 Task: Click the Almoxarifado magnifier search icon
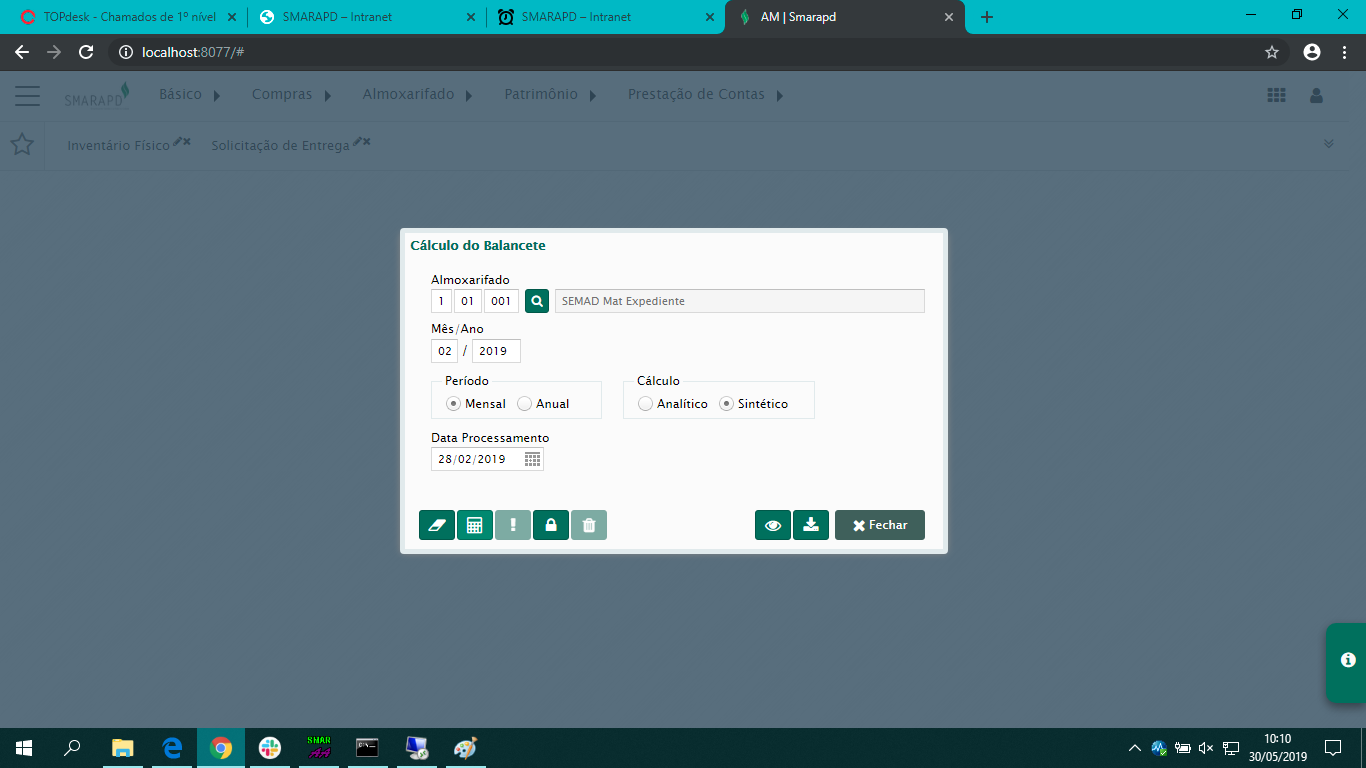tap(537, 301)
